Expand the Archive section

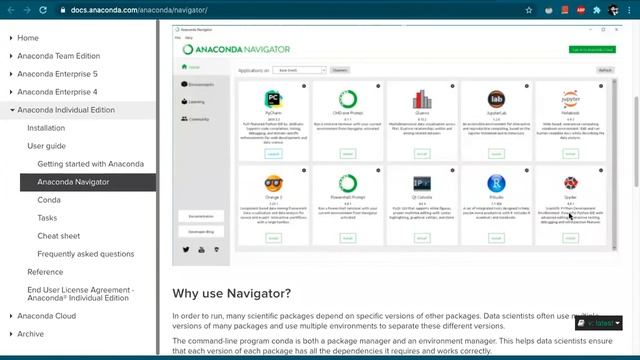pyautogui.click(x=11, y=334)
